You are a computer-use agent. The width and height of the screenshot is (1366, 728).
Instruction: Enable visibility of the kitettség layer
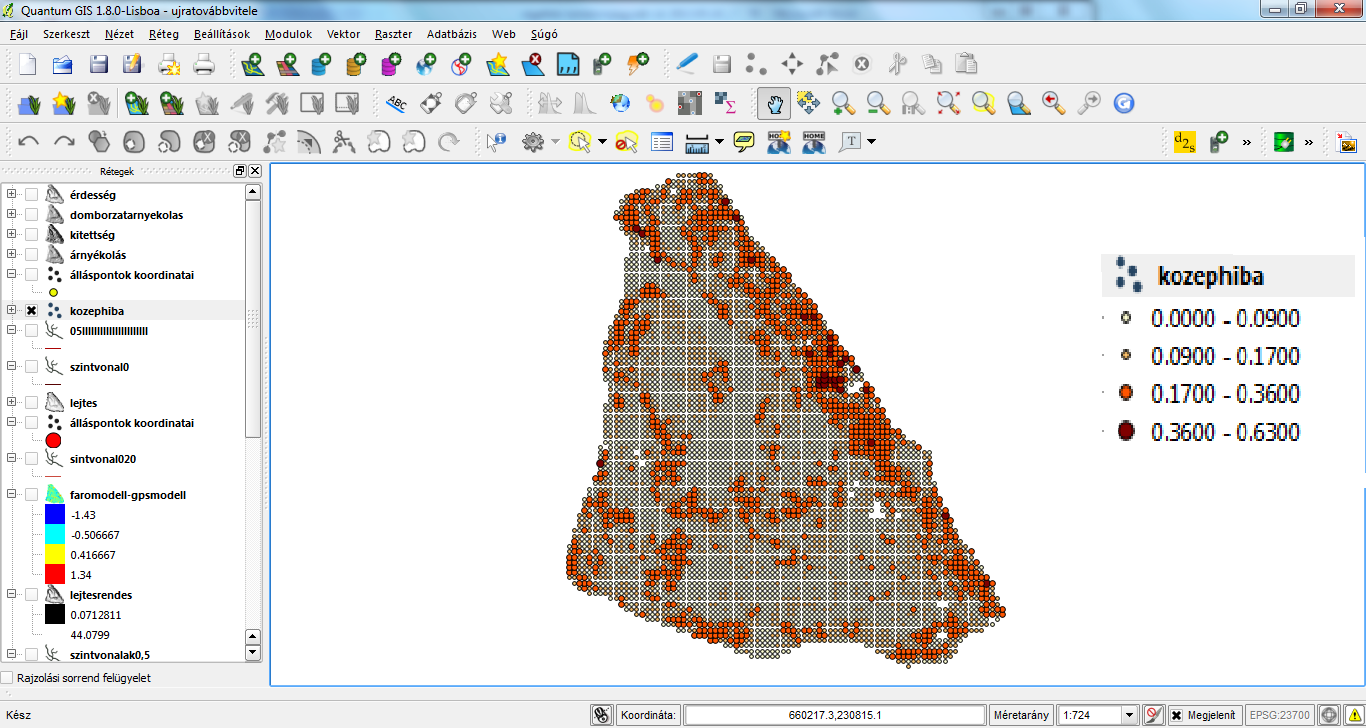[31, 235]
